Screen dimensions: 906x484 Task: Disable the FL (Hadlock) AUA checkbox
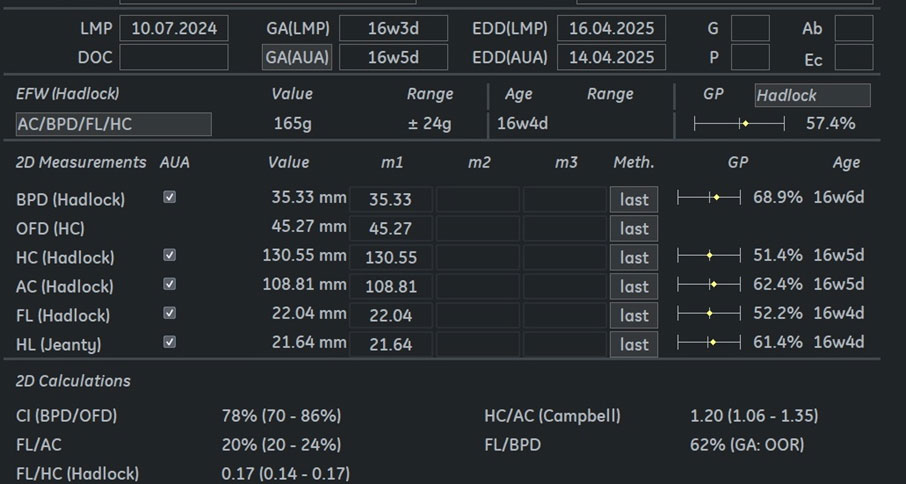169,314
